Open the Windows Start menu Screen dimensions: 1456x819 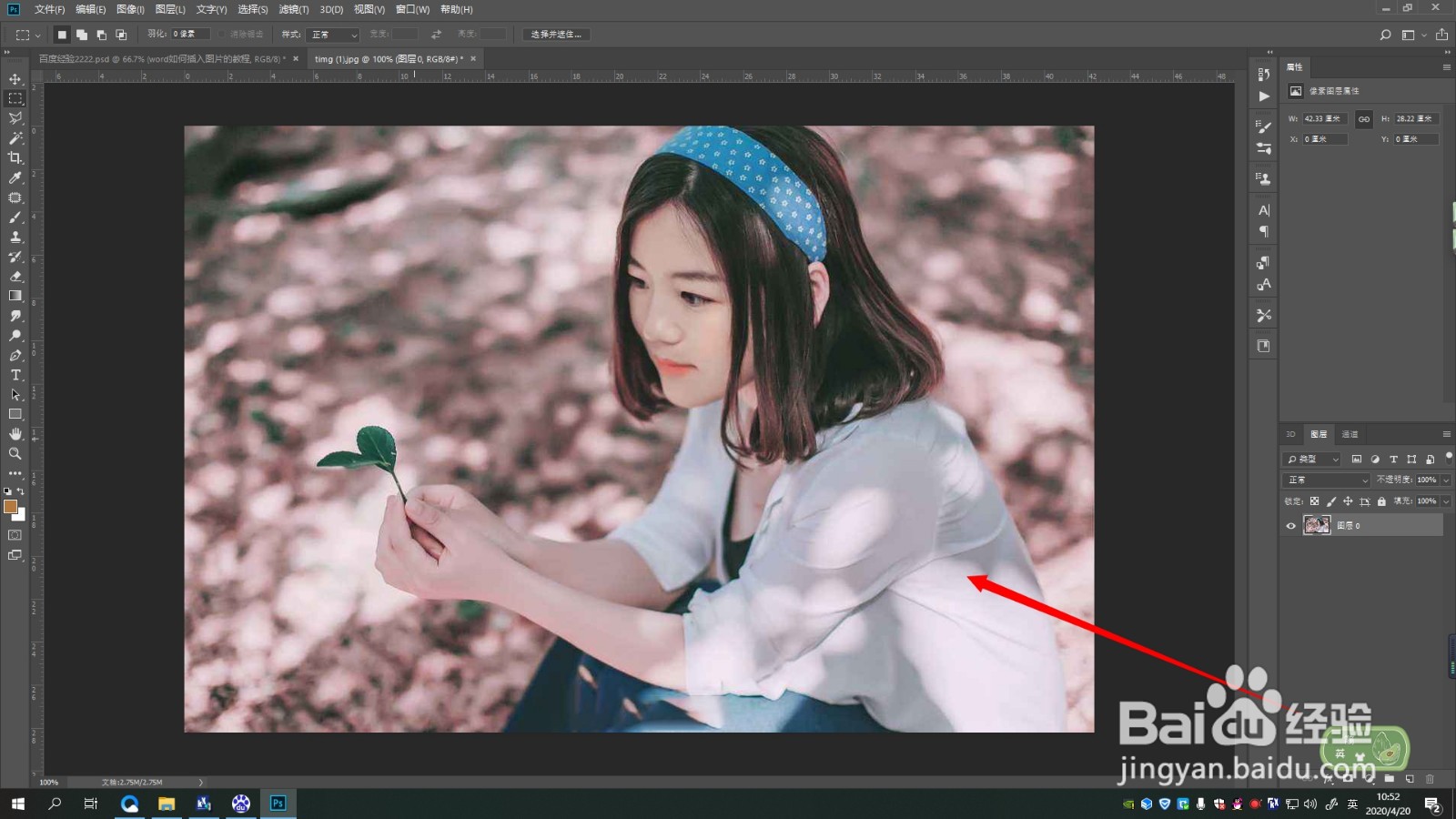coord(18,804)
